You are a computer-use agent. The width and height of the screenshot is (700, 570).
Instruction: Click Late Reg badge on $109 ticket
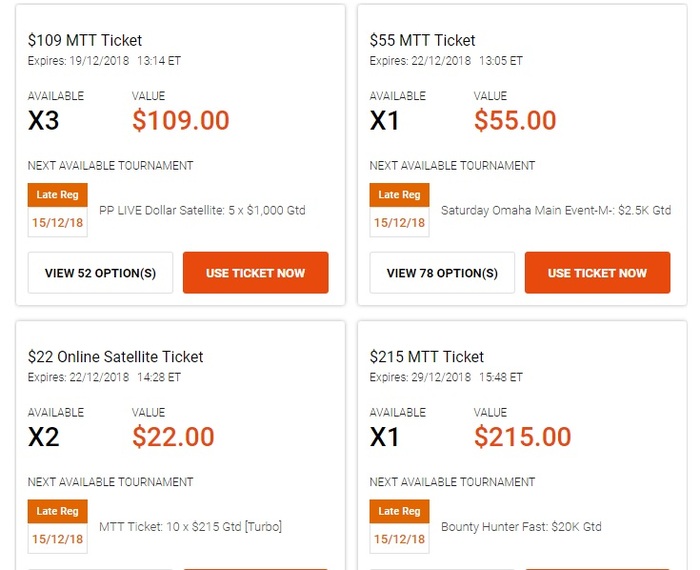(x=58, y=195)
